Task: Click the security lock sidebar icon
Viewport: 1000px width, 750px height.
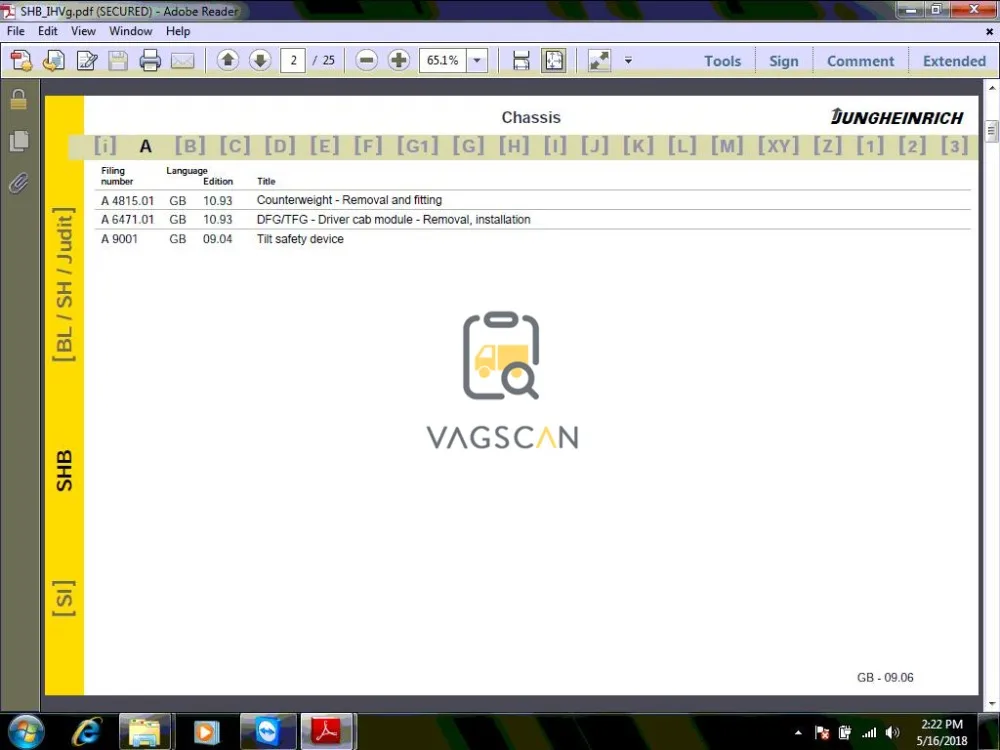Action: click(18, 99)
